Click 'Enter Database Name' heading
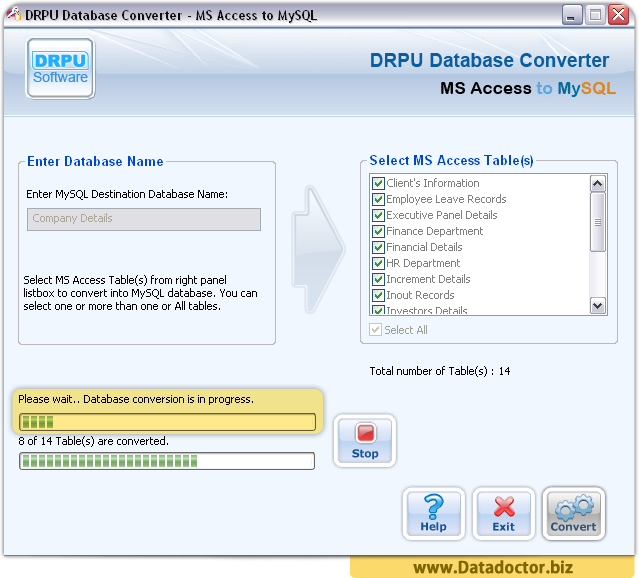This screenshot has width=639, height=578. tap(95, 161)
